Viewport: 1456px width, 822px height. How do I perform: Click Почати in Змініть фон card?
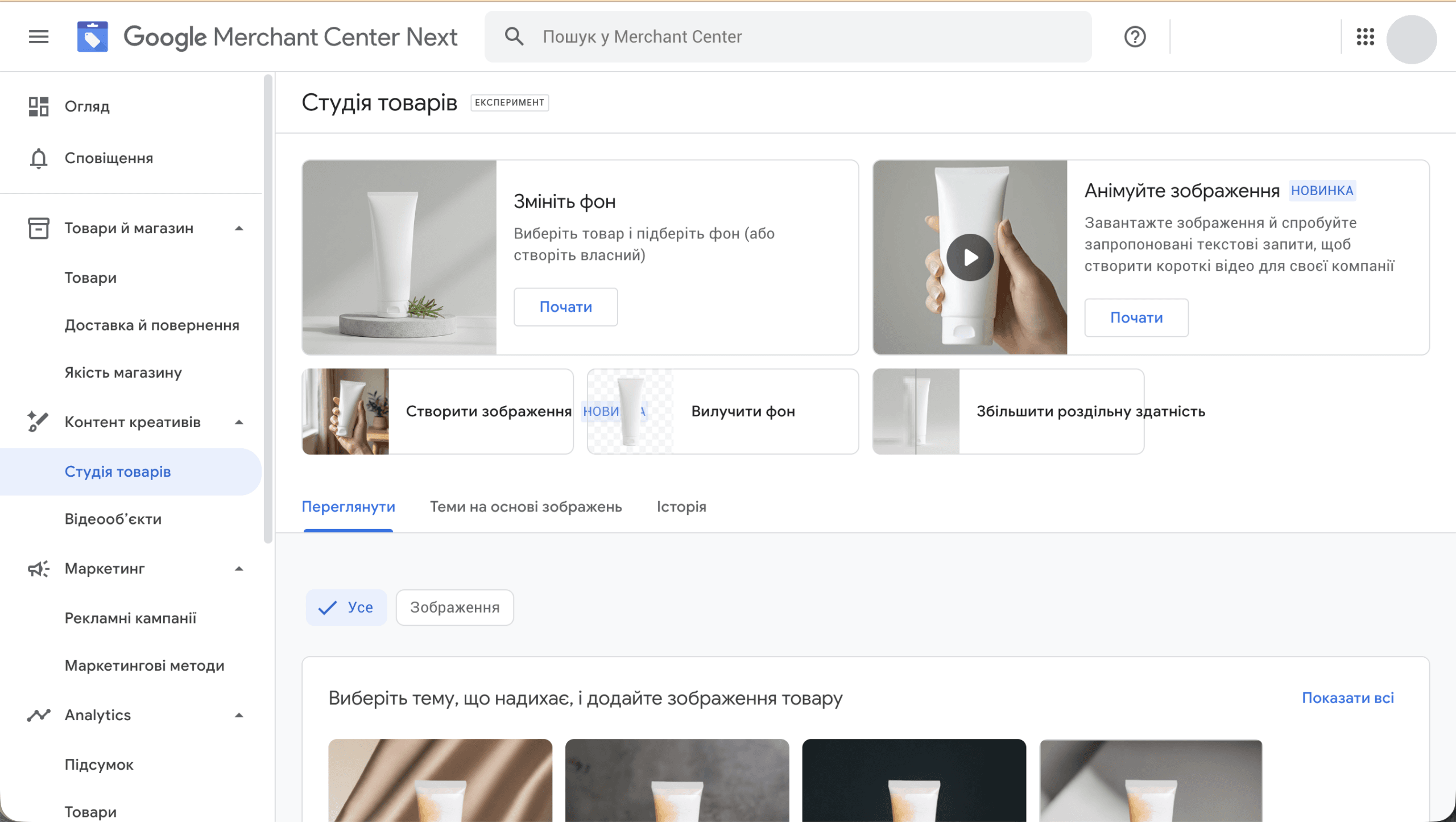point(565,307)
